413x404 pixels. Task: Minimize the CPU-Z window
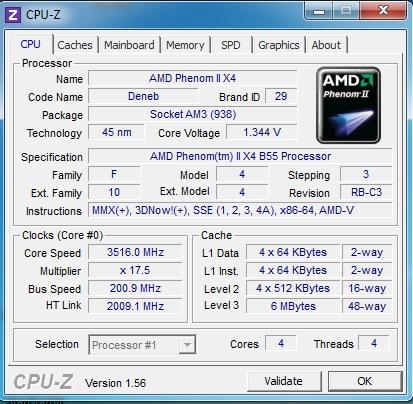(319, 11)
